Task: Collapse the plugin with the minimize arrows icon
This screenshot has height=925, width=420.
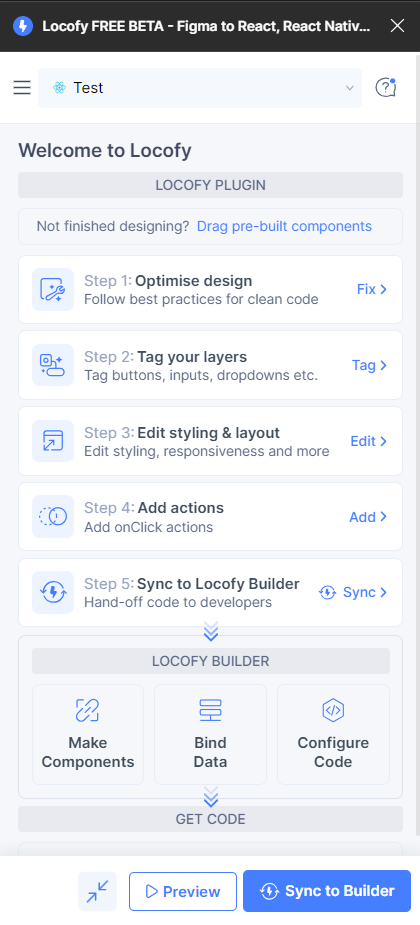Action: [x=97, y=891]
